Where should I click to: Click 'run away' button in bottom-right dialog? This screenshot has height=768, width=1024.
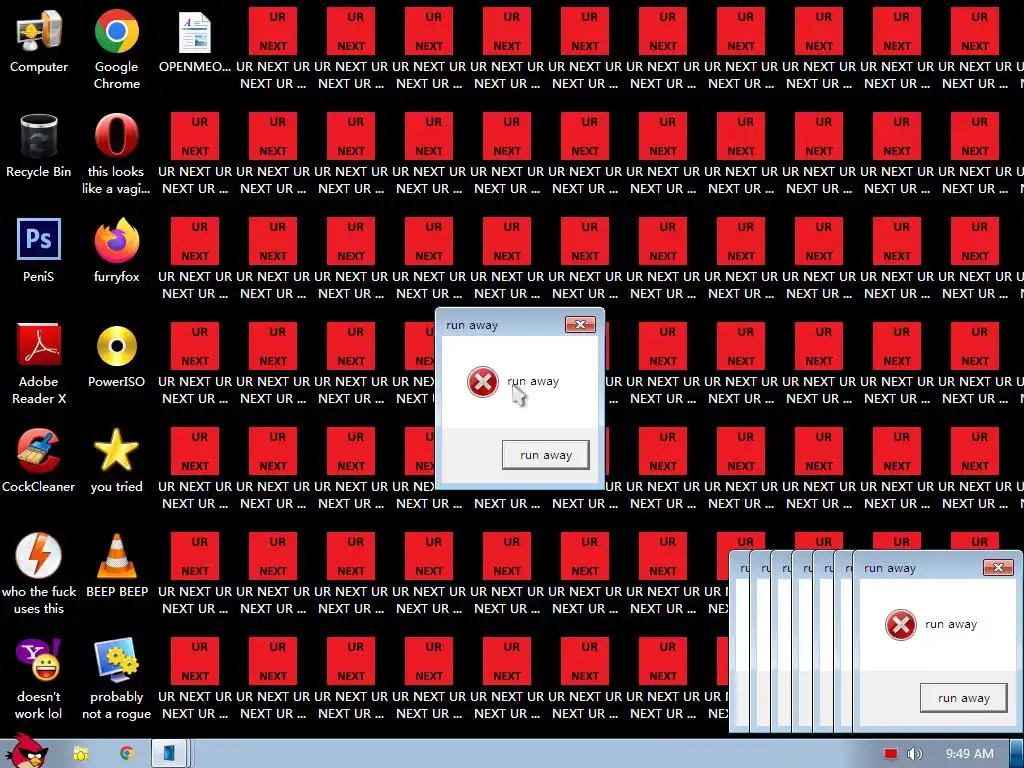coord(964,698)
